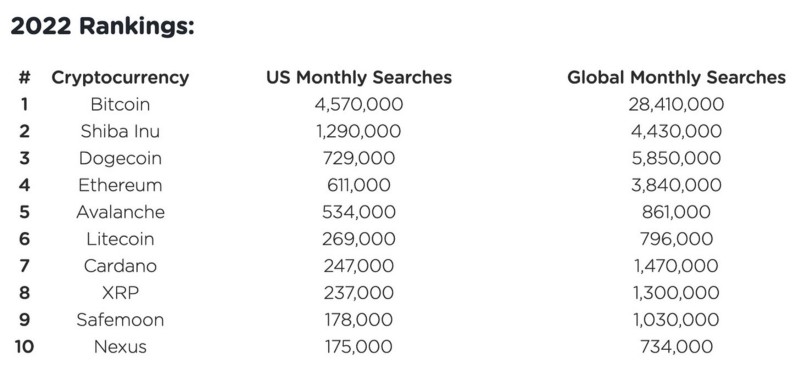
Task: Click the 2022 Rankings heading
Action: pyautogui.click(x=102, y=26)
